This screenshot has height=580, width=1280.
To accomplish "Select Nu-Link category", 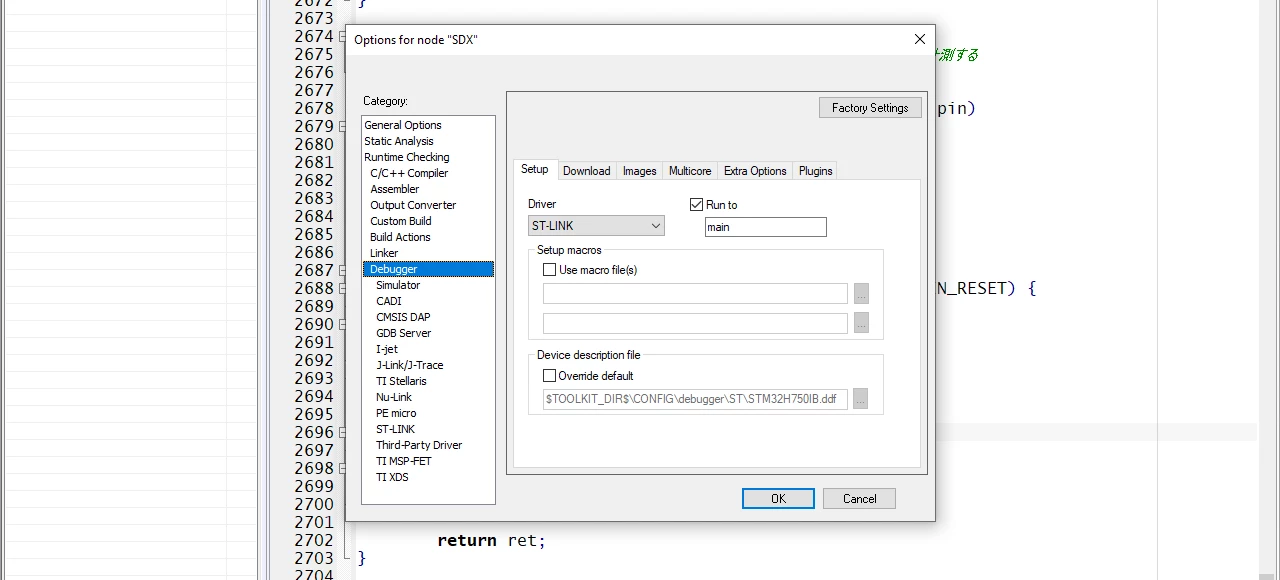I will tap(394, 397).
